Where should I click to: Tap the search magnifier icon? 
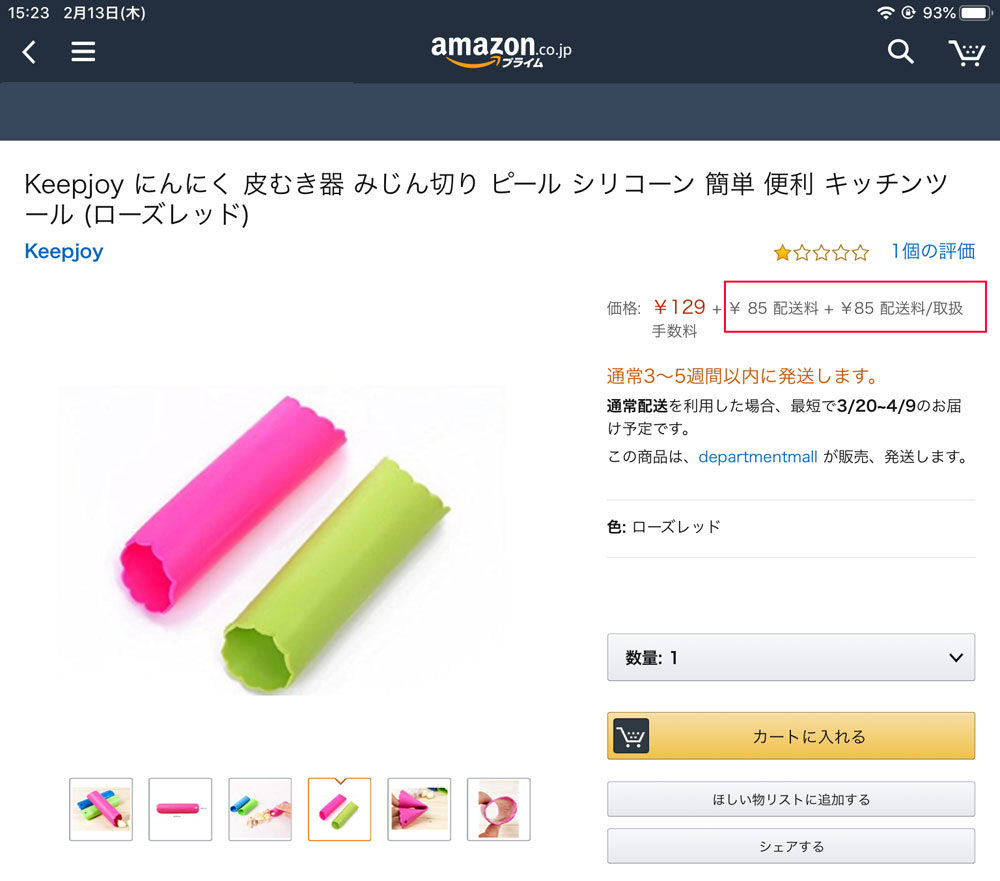pyautogui.click(x=900, y=52)
